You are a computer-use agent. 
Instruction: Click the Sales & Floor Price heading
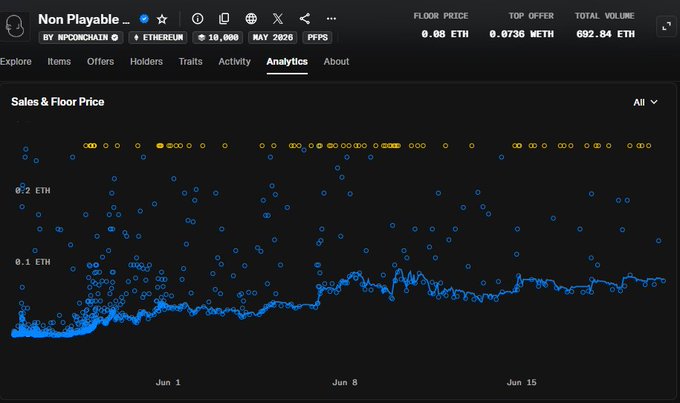[x=58, y=102]
